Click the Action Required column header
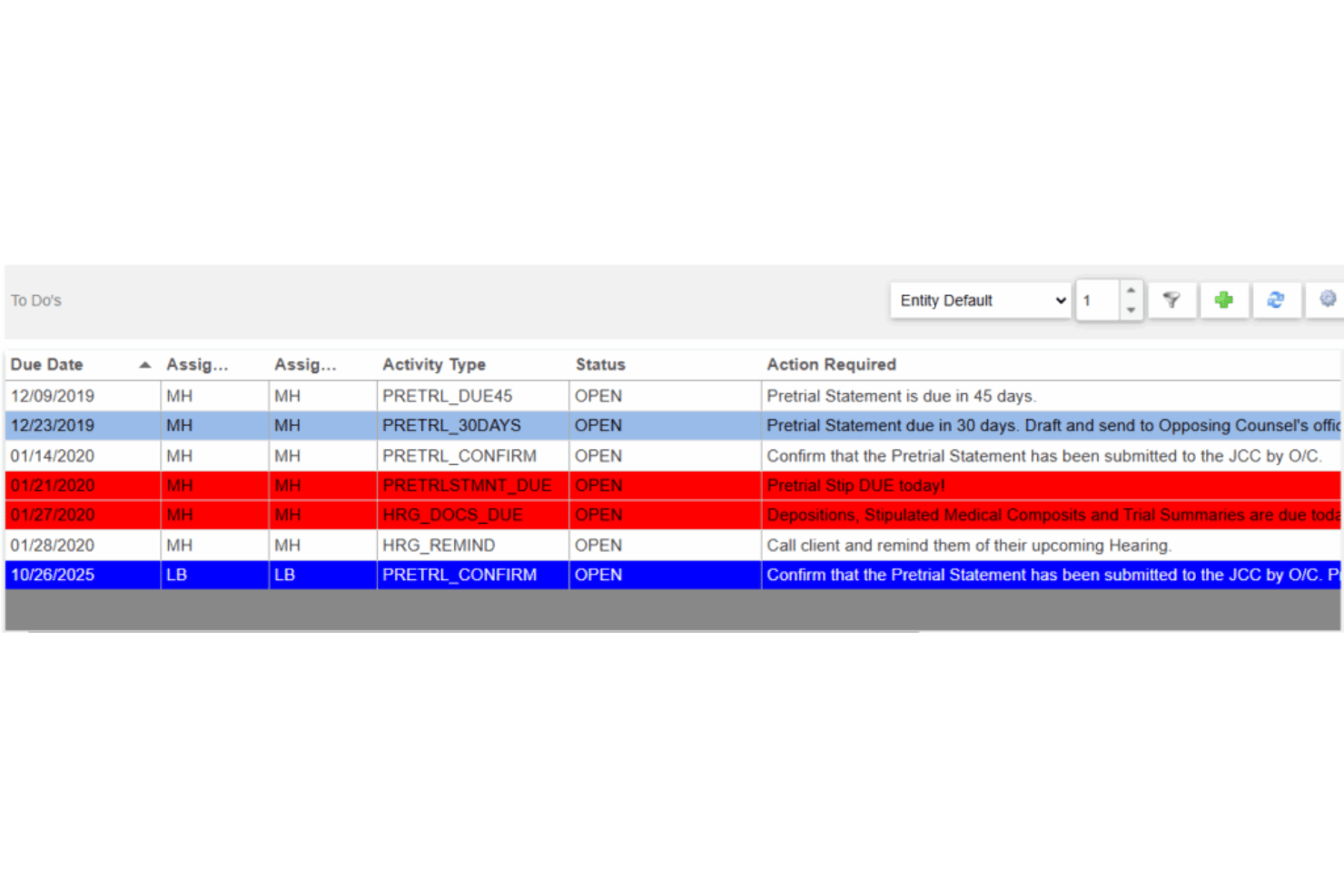The height and width of the screenshot is (896, 1344). coord(831,365)
